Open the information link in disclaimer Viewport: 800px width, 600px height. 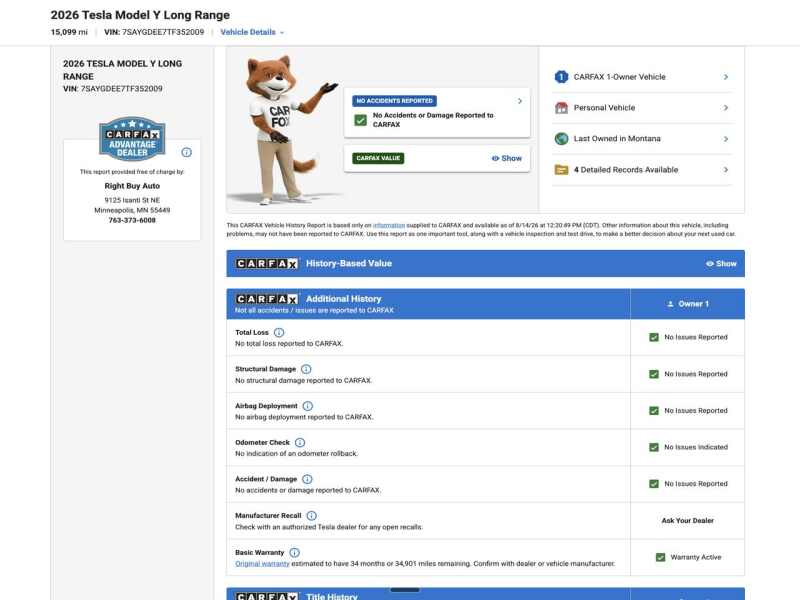tap(389, 225)
